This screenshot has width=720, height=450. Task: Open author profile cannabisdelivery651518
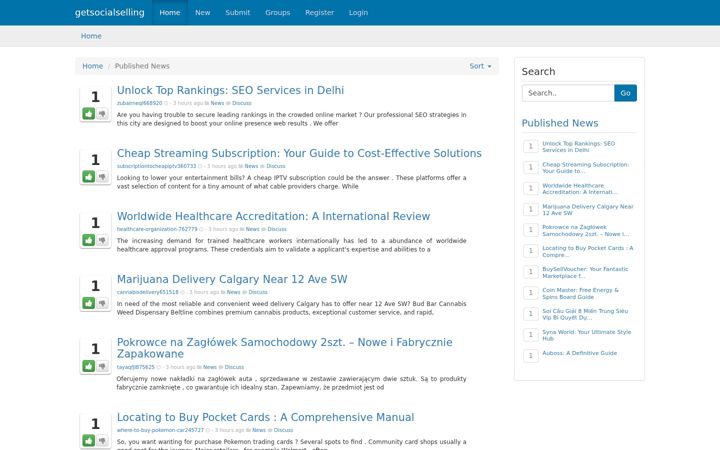click(147, 292)
